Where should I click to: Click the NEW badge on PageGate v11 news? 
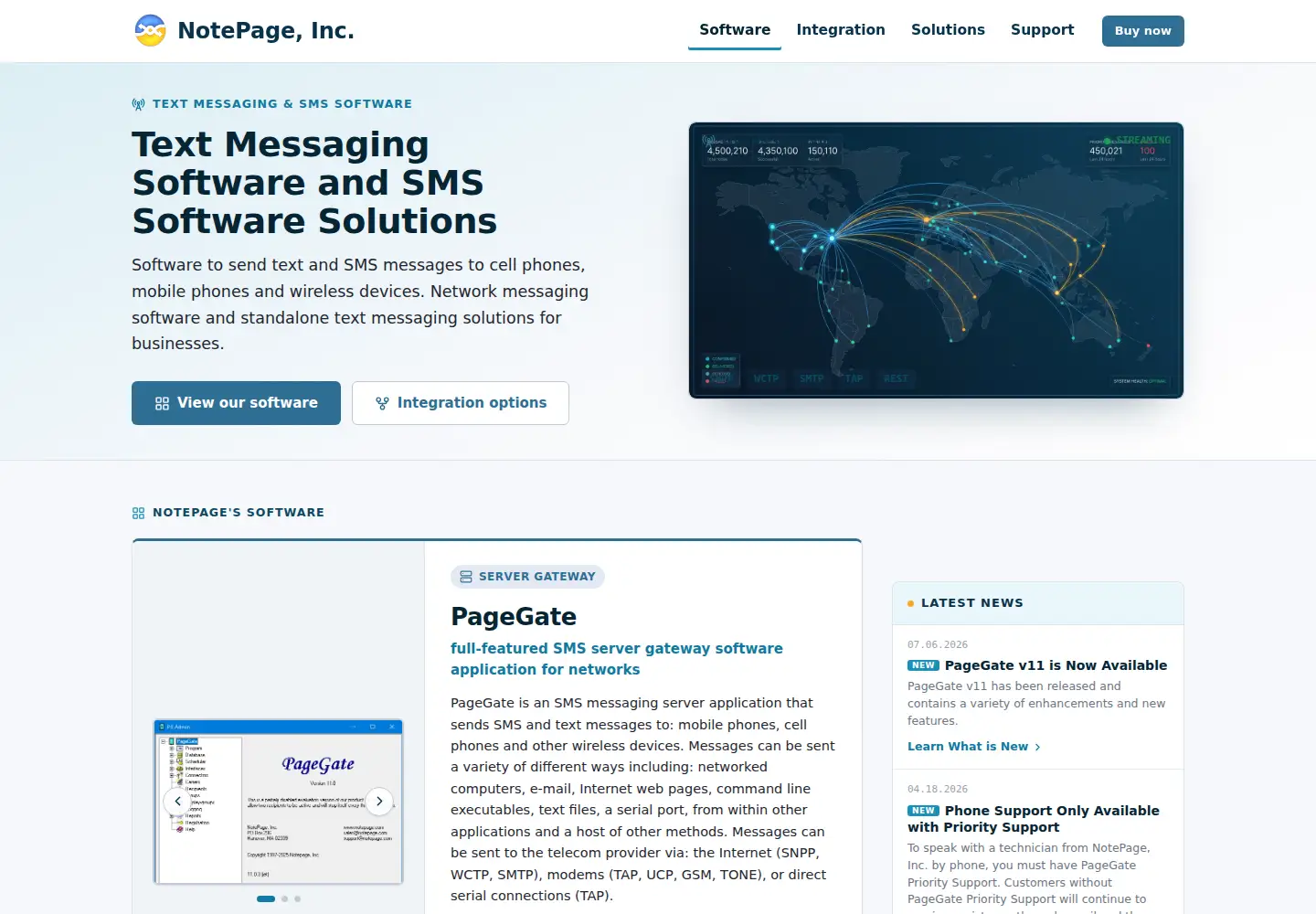(x=923, y=665)
